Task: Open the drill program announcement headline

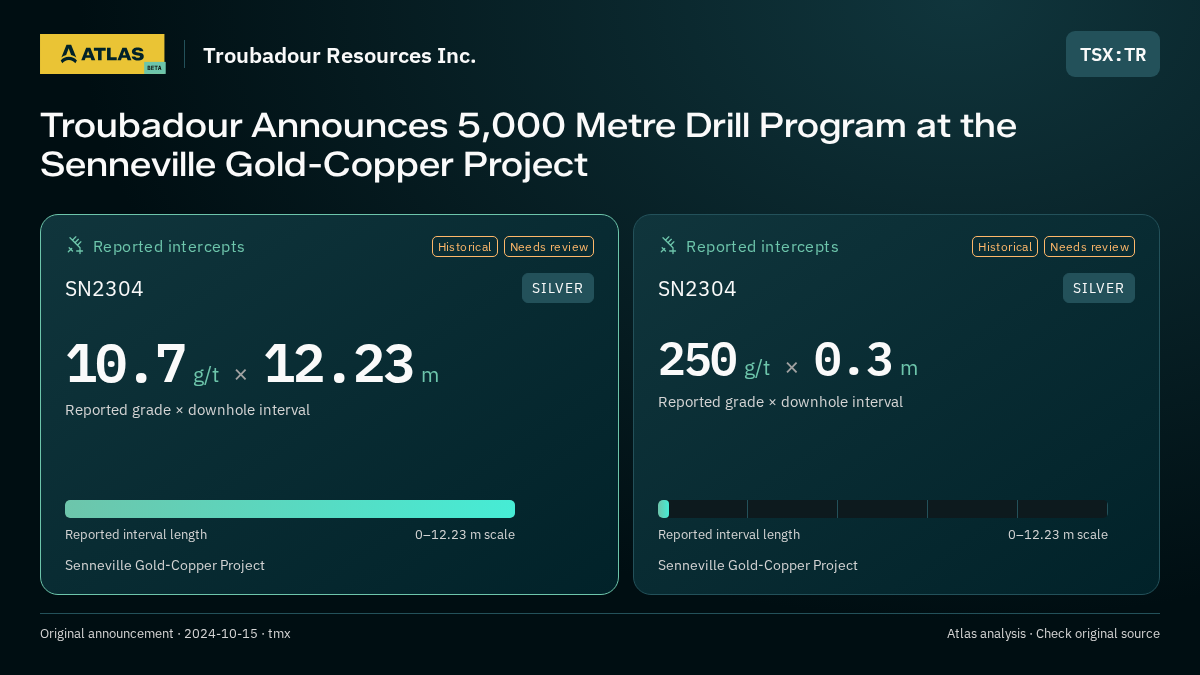Action: [528, 145]
